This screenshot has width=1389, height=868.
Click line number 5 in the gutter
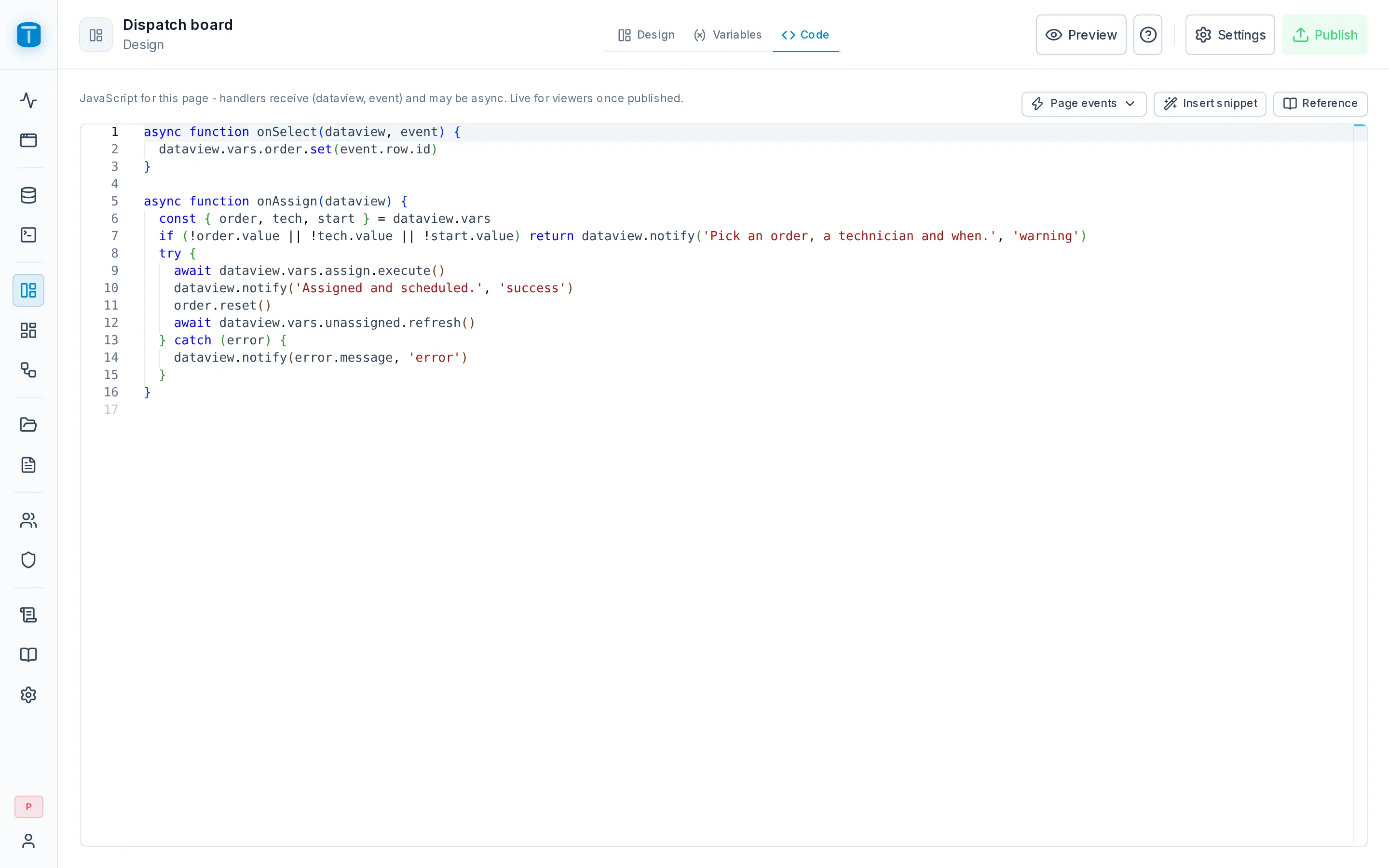[114, 202]
